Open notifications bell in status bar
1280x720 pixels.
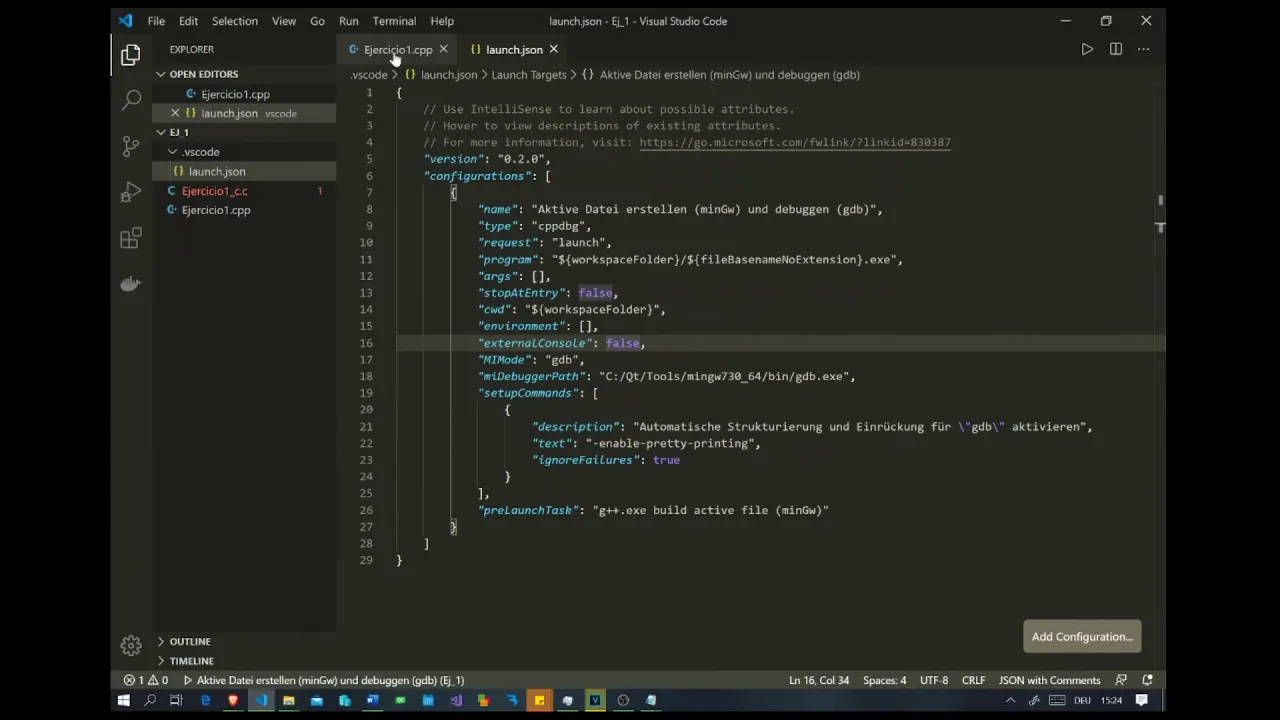tap(1148, 680)
